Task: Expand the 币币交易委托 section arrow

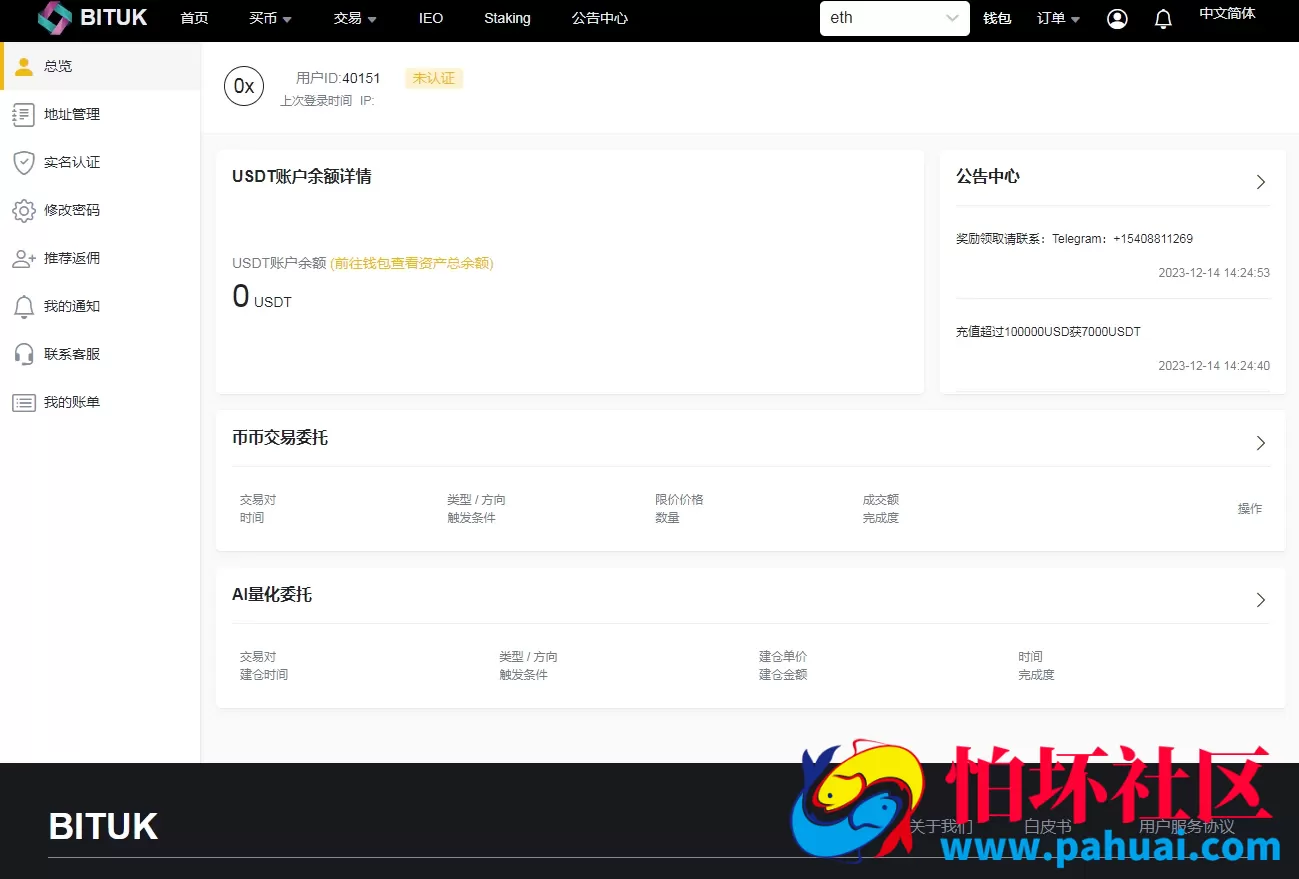Action: (x=1261, y=443)
